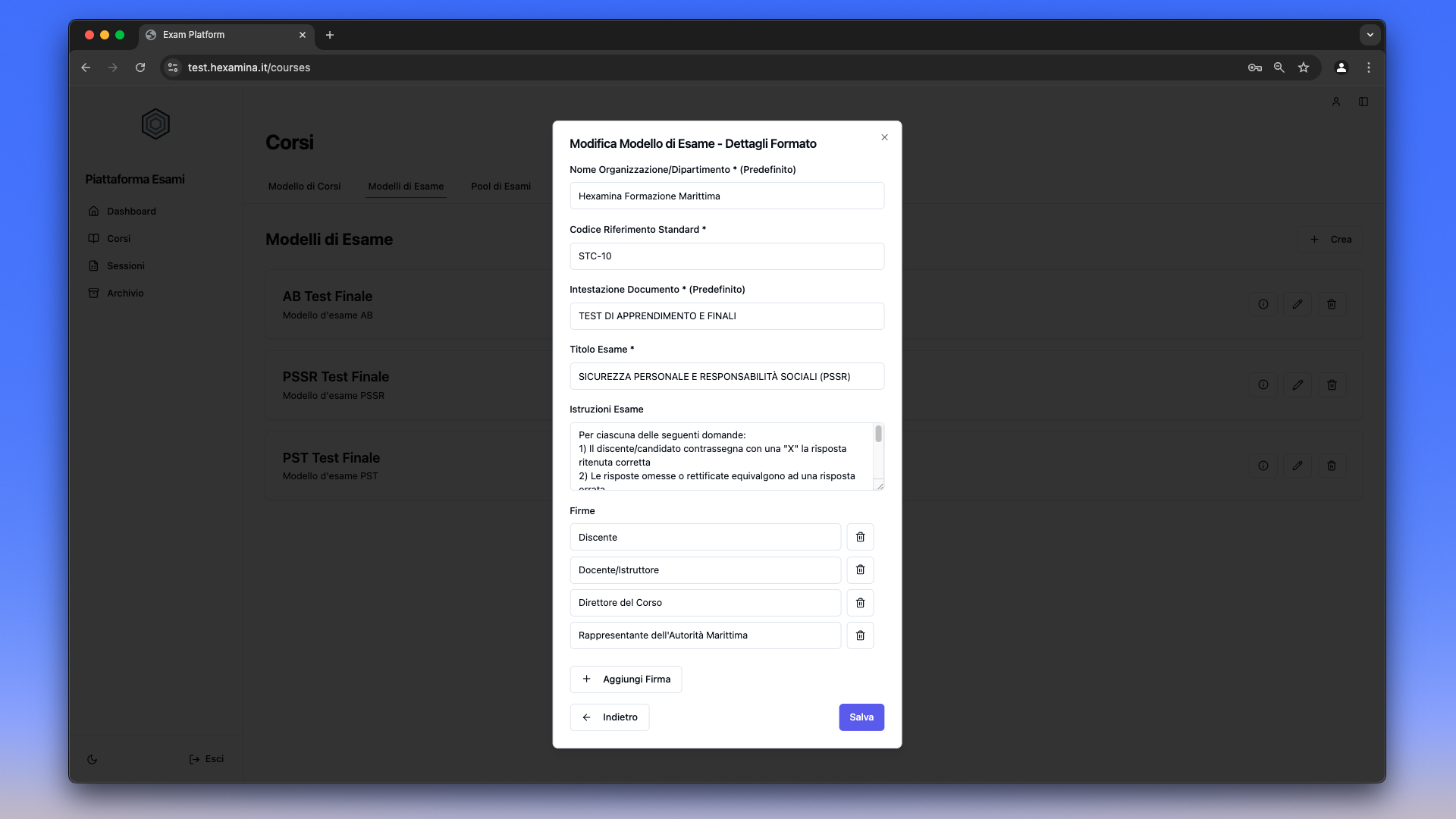Click the Chrome bookmark star icon

point(1304,67)
